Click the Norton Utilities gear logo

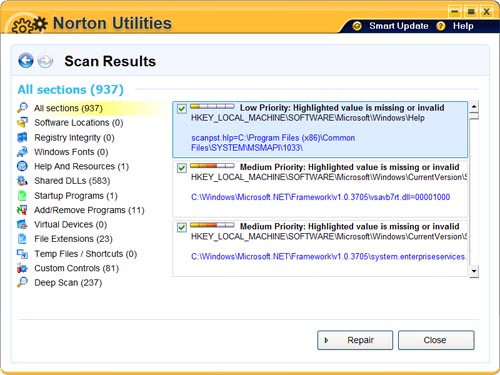[x=29, y=25]
